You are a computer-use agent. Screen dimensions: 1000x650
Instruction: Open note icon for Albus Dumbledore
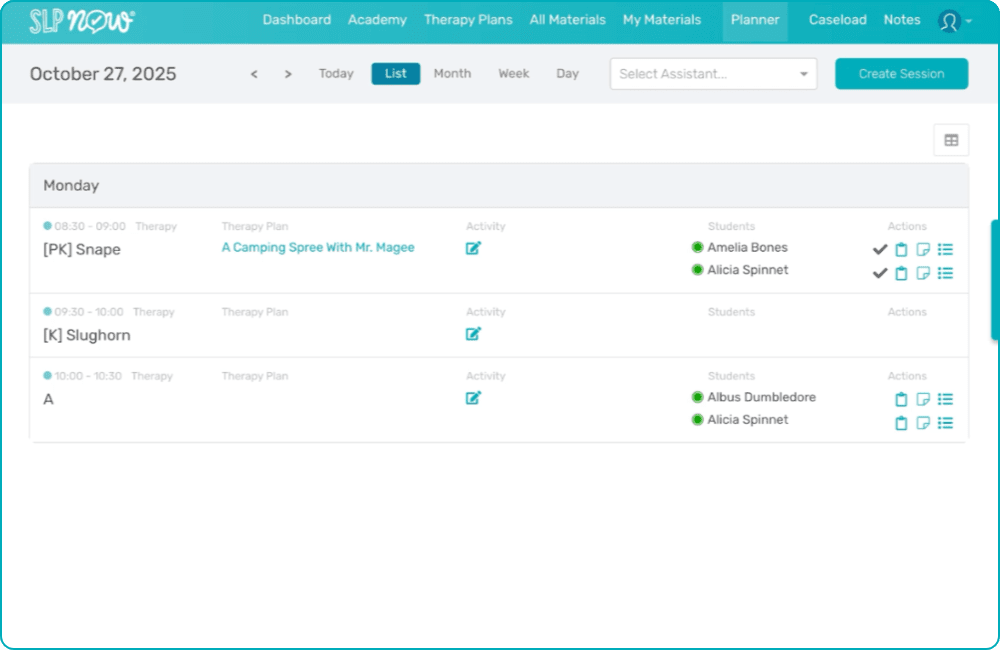click(x=923, y=399)
